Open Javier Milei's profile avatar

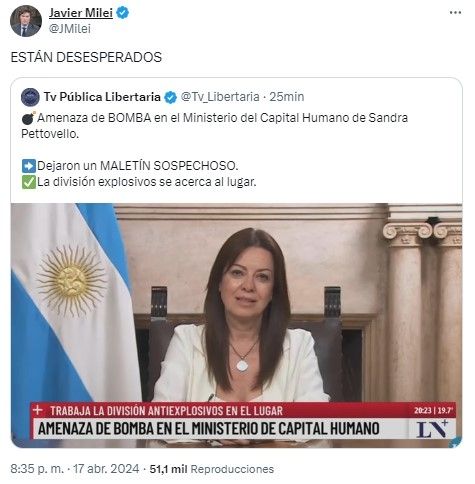click(x=26, y=21)
